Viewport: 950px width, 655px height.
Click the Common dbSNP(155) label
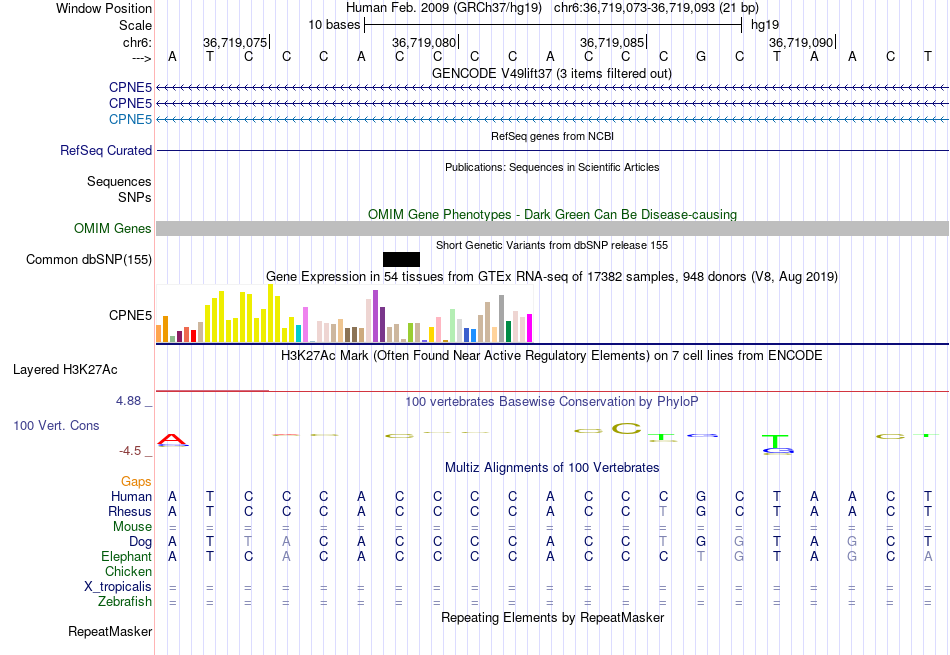pos(89,259)
